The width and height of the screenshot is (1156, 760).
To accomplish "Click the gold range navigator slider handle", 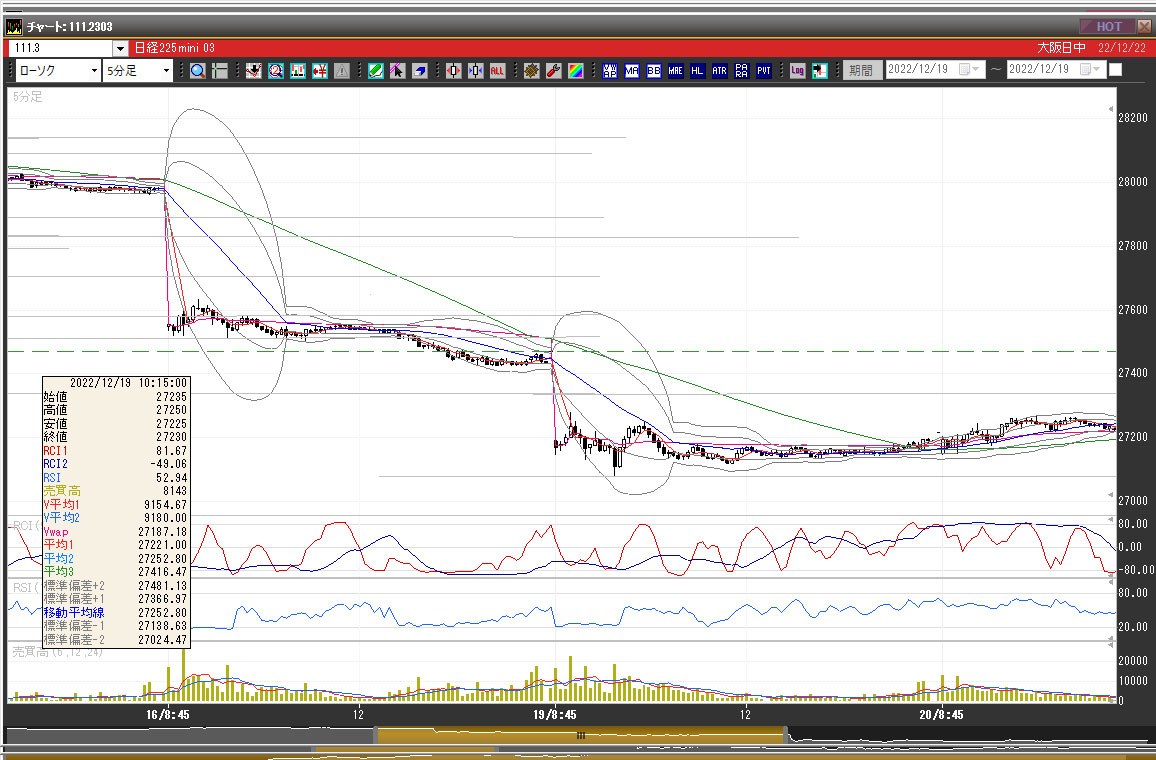I will point(581,735).
